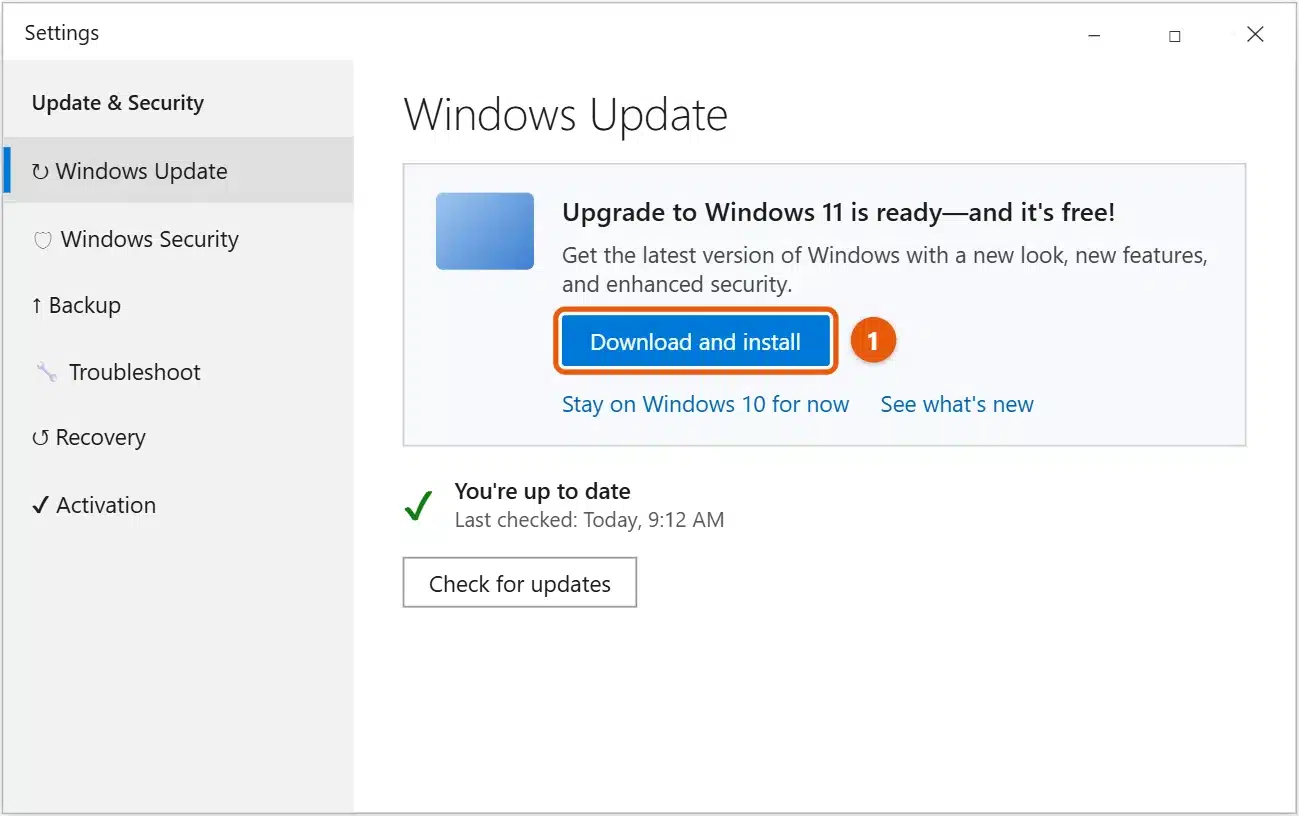Click "Upgrade to Windows 11 is ready" headline
1299x816 pixels.
click(x=838, y=212)
